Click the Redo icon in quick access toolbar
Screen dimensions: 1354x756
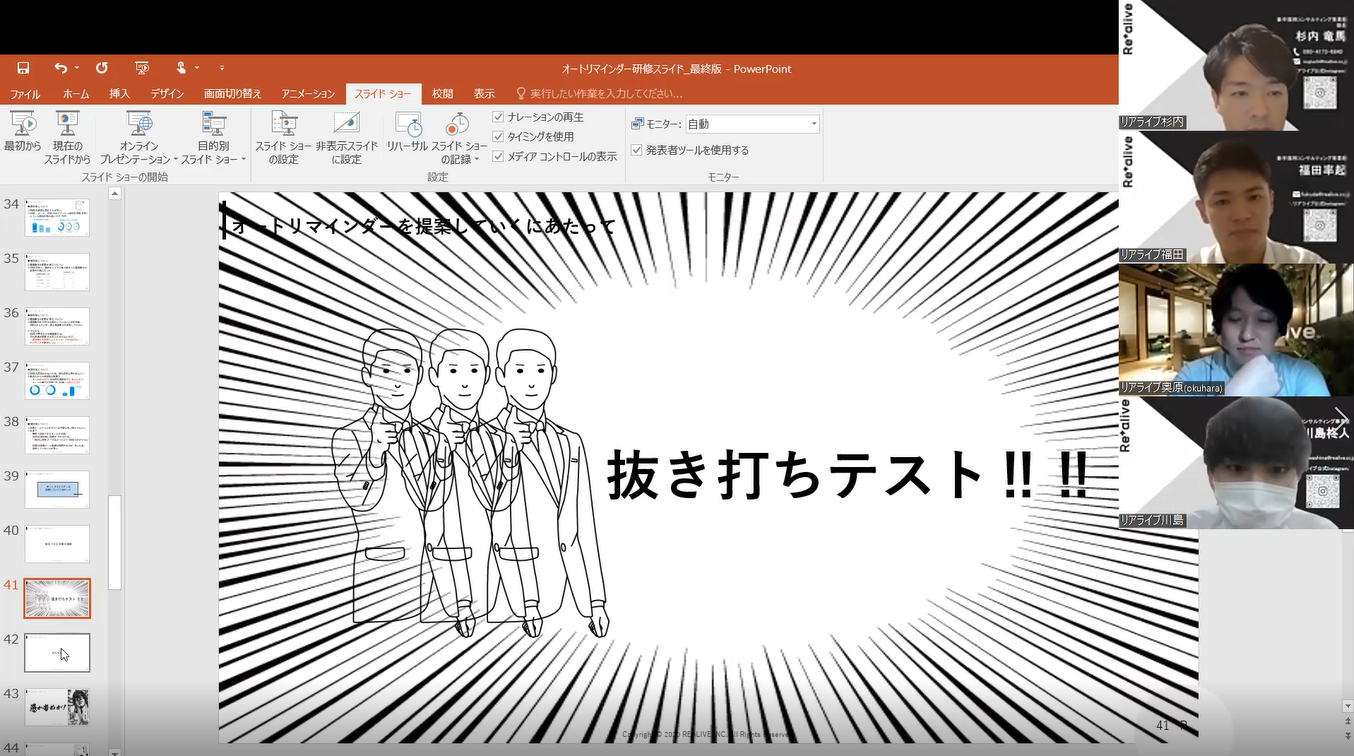point(101,68)
